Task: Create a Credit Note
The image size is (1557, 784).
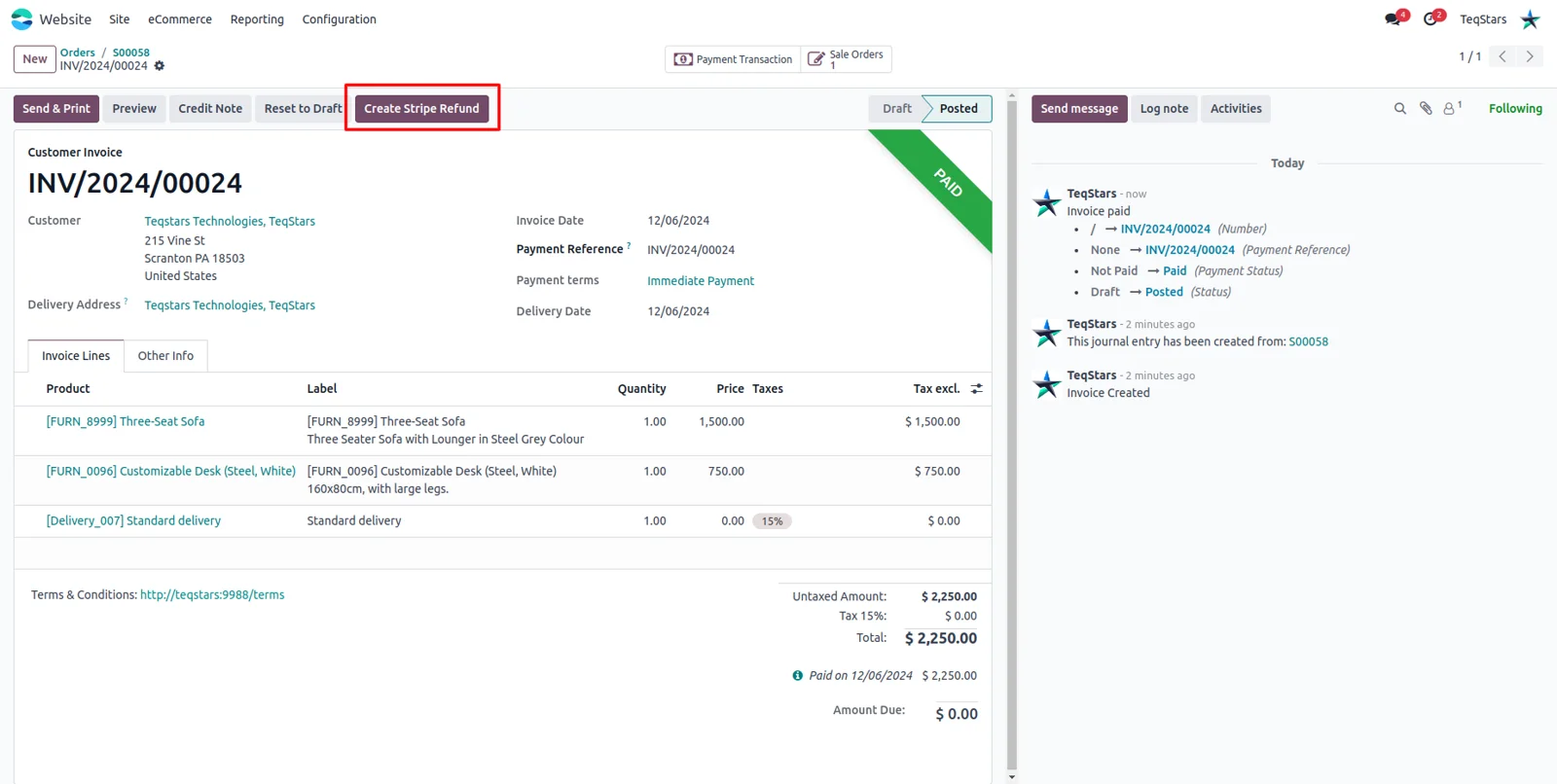Action: coord(210,109)
